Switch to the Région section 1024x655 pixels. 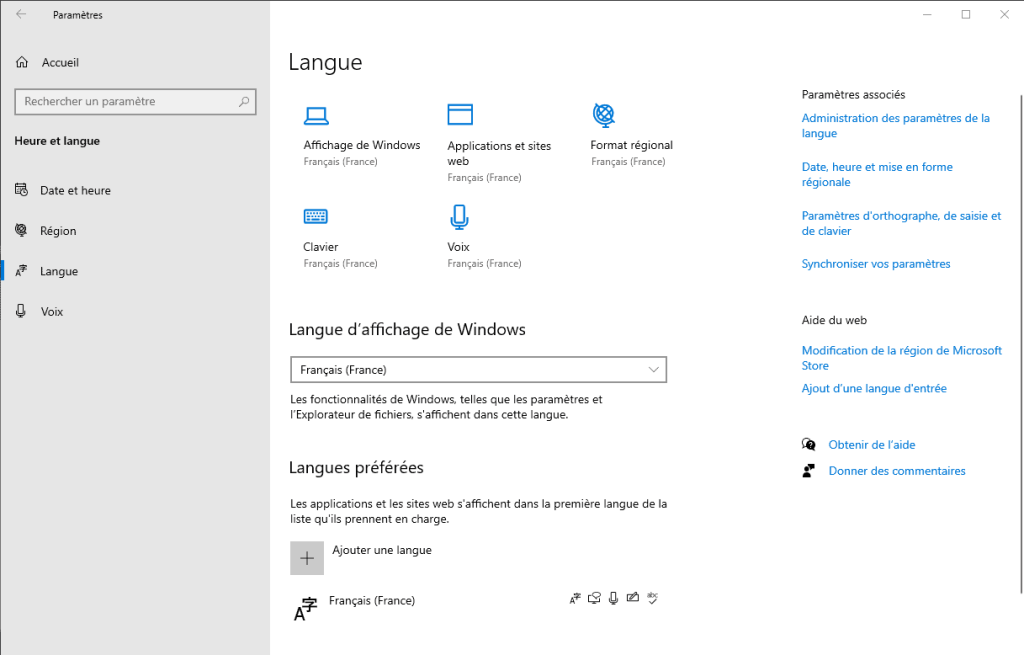(58, 231)
